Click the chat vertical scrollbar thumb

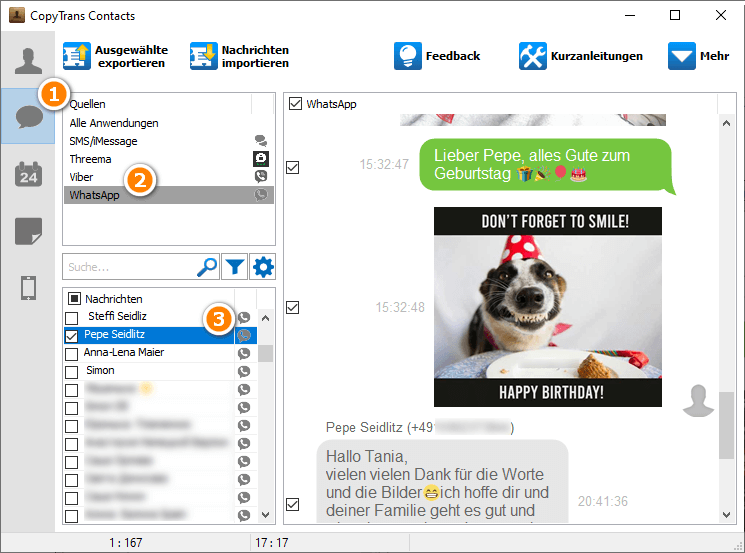[726, 425]
